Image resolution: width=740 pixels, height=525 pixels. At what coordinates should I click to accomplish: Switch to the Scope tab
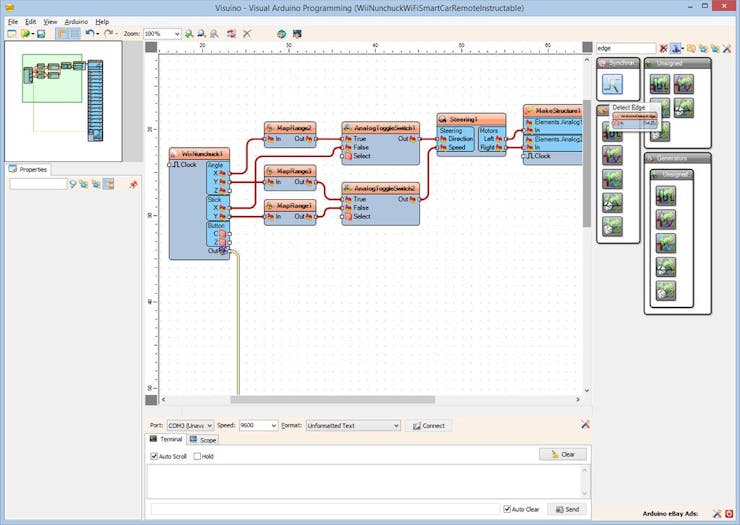click(x=207, y=439)
